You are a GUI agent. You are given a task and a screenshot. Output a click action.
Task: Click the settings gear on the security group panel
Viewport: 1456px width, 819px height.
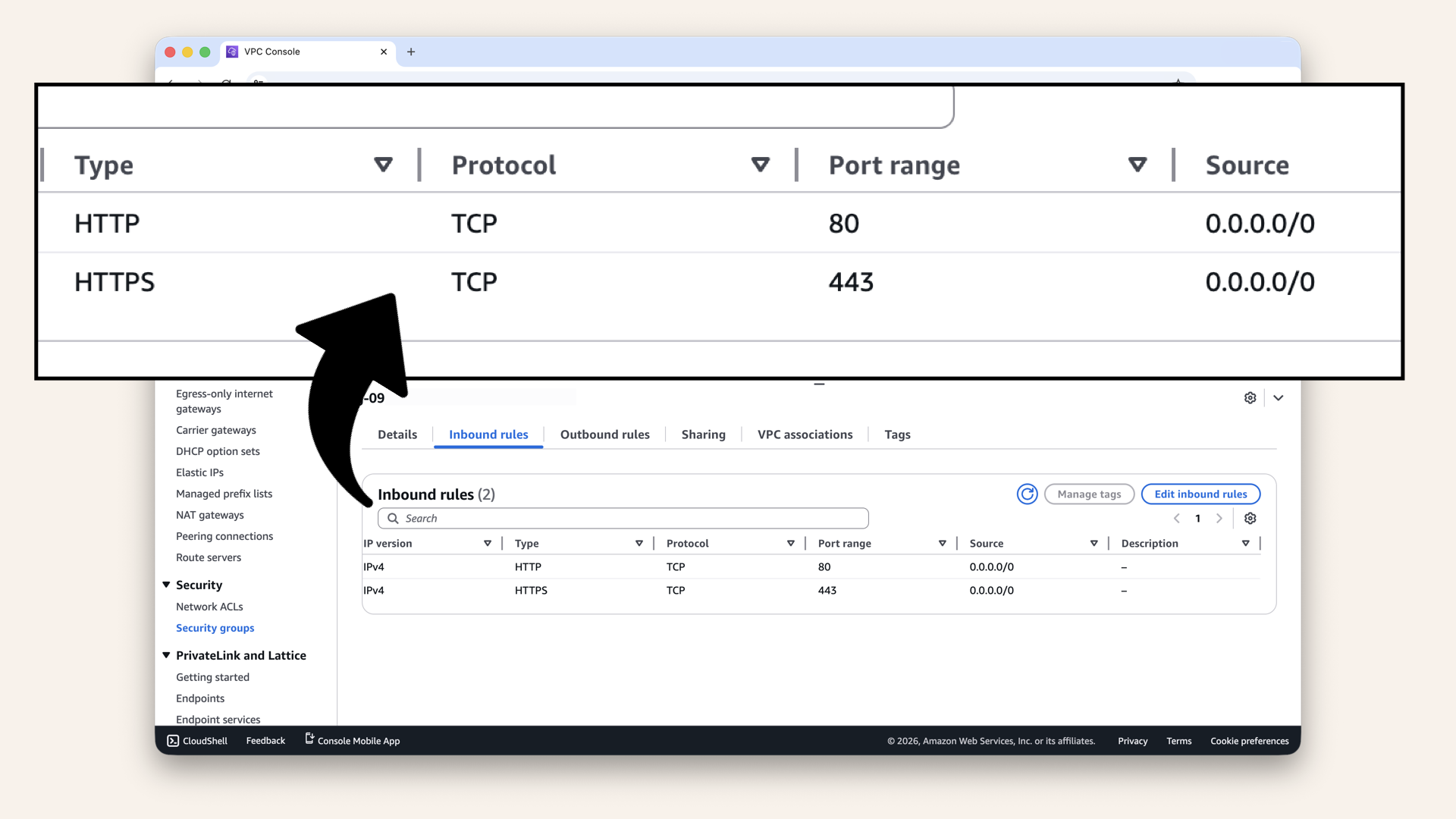pyautogui.click(x=1250, y=397)
